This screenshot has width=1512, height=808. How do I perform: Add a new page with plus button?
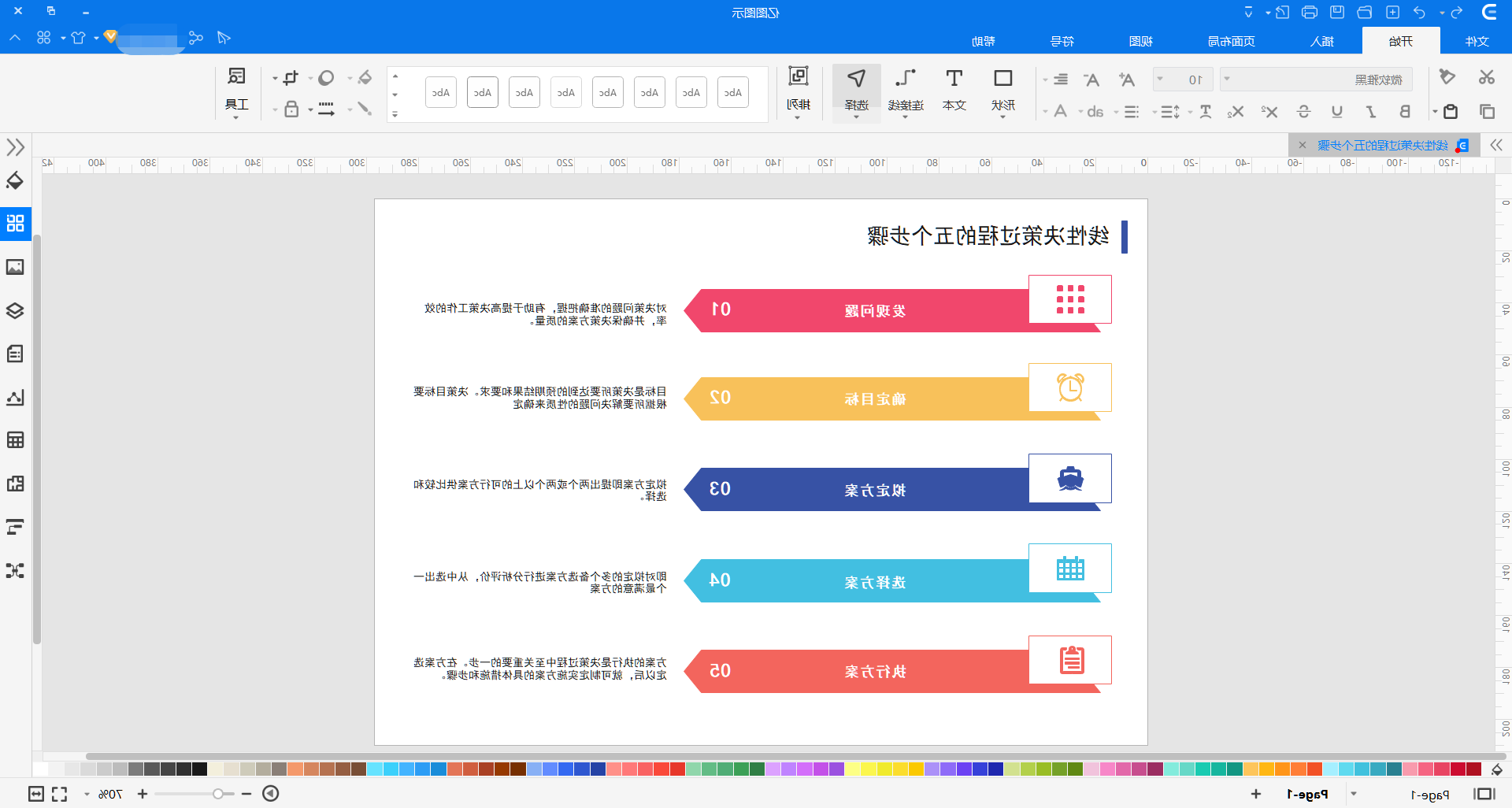tap(1256, 794)
